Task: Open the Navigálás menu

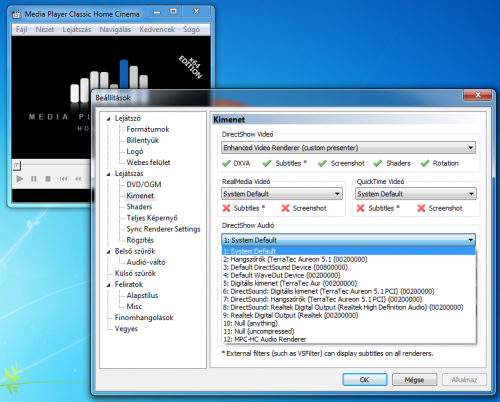Action: point(115,29)
